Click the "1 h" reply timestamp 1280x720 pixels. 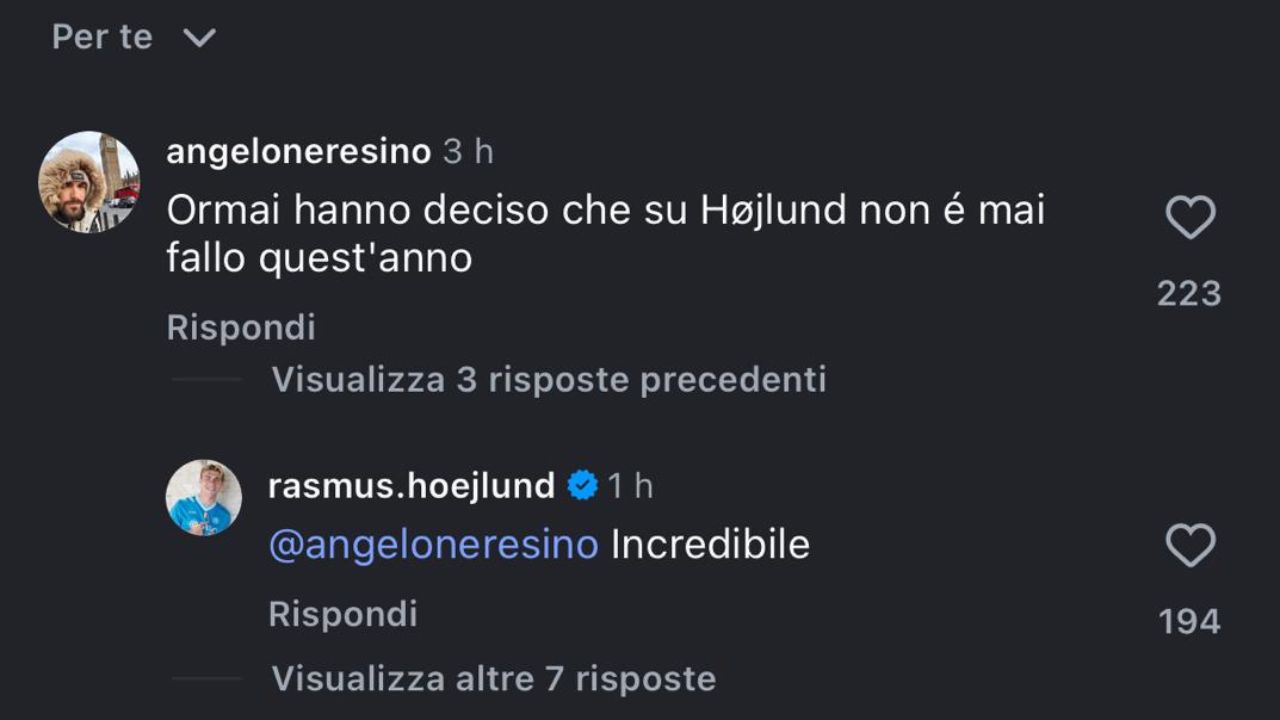tap(630, 486)
